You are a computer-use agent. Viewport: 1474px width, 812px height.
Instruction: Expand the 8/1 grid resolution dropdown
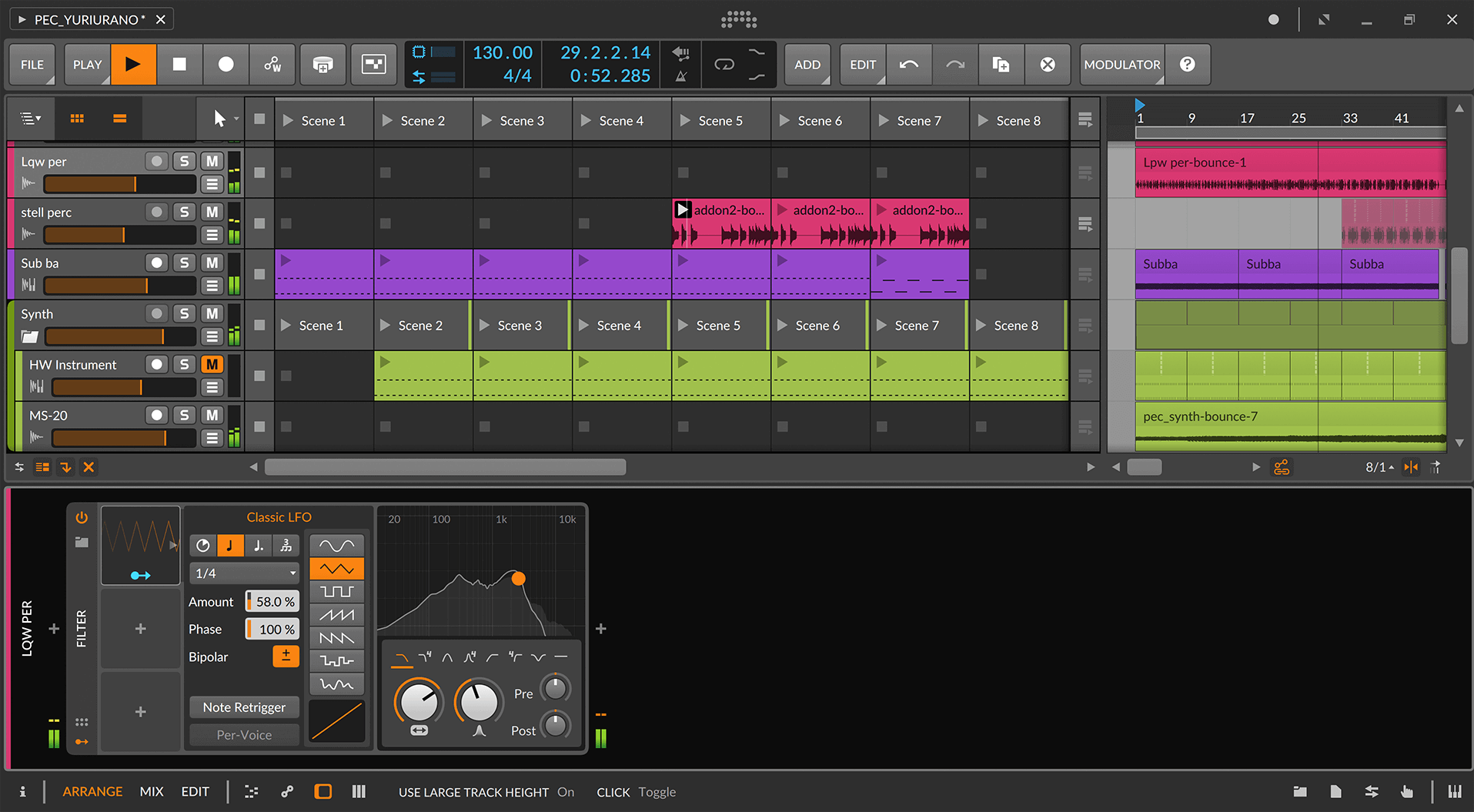[x=1378, y=466]
